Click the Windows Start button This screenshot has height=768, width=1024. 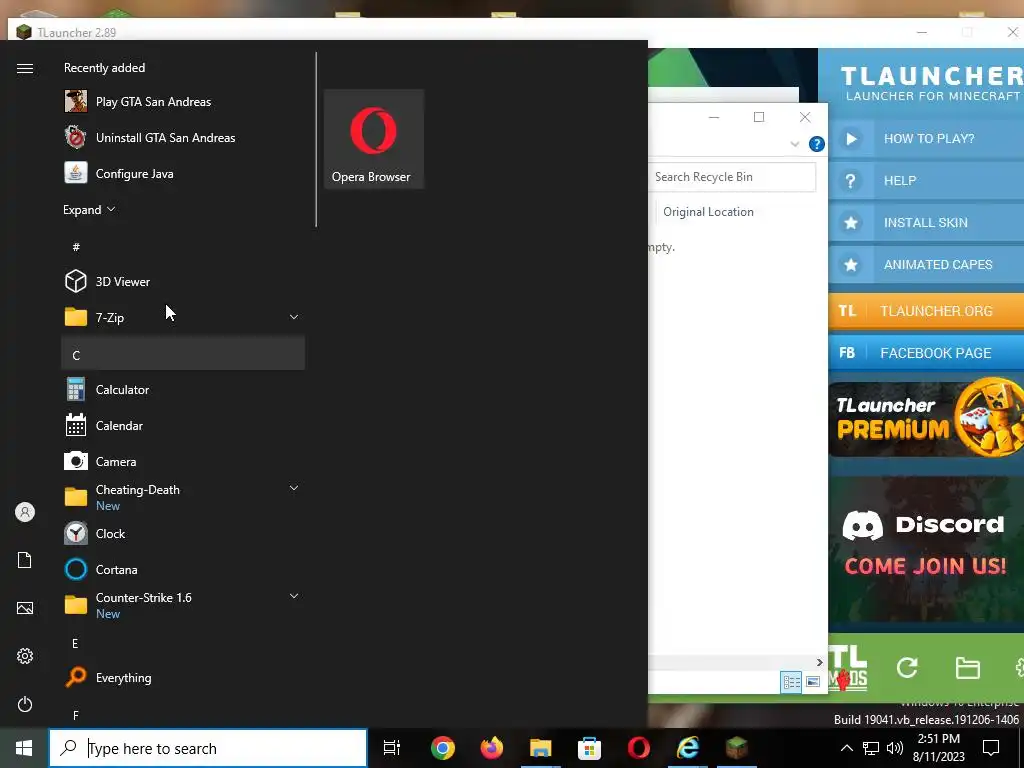point(24,748)
